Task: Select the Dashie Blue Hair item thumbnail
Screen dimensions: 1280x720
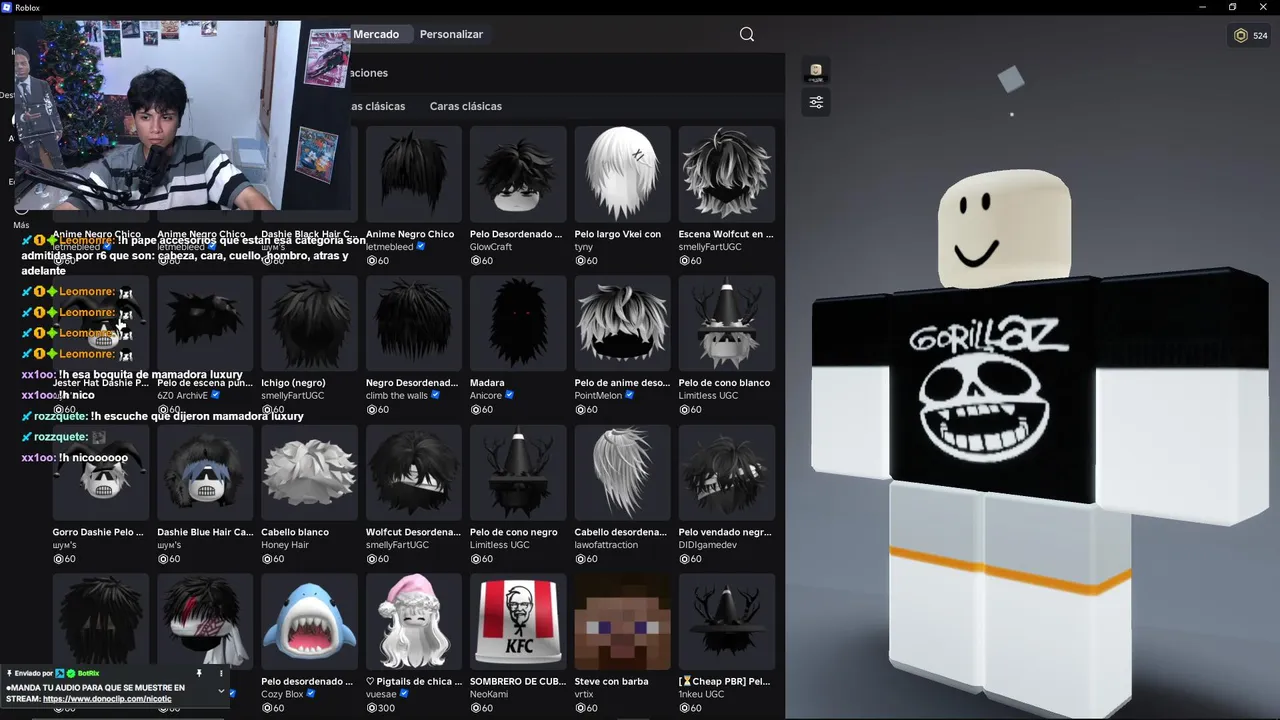Action: [205, 472]
